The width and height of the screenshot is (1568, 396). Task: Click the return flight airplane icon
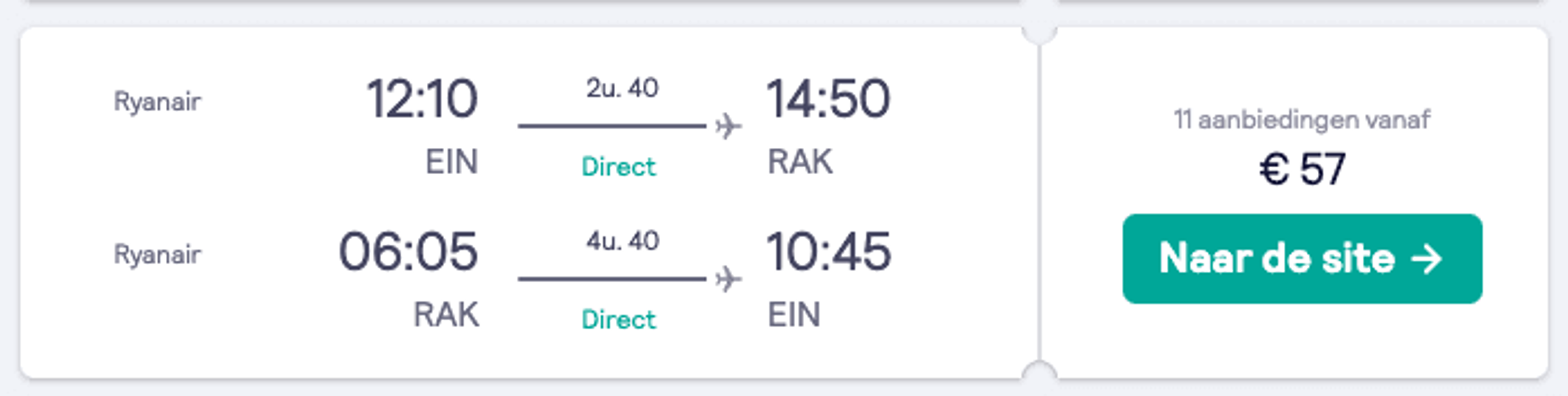[728, 279]
